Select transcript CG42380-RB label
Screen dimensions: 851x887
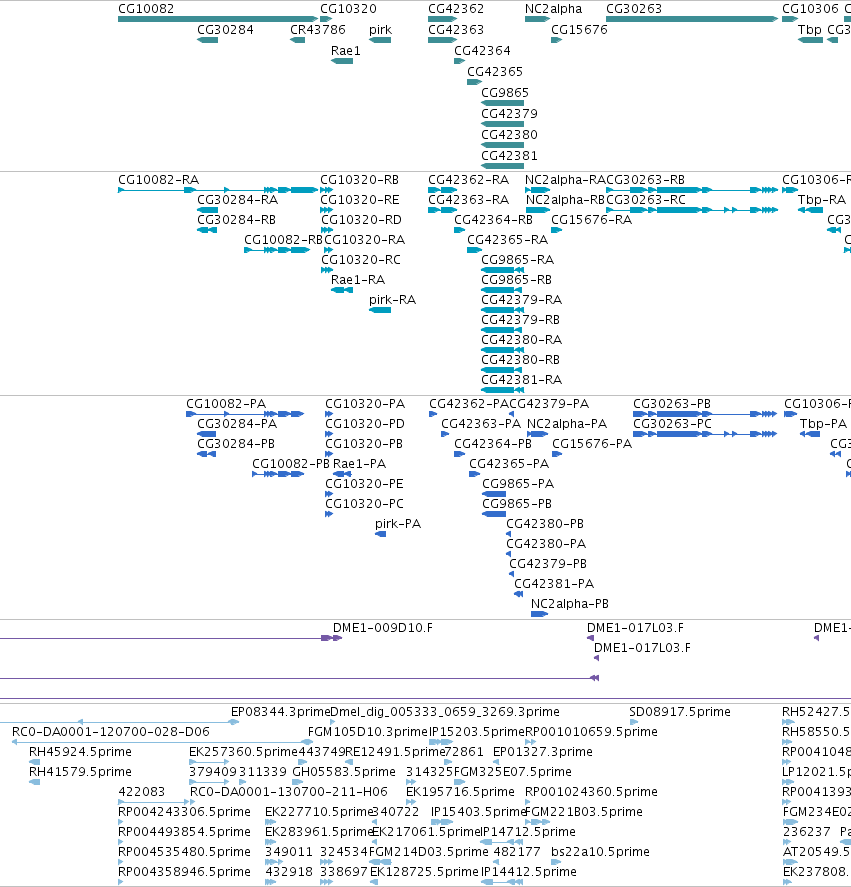click(x=521, y=360)
